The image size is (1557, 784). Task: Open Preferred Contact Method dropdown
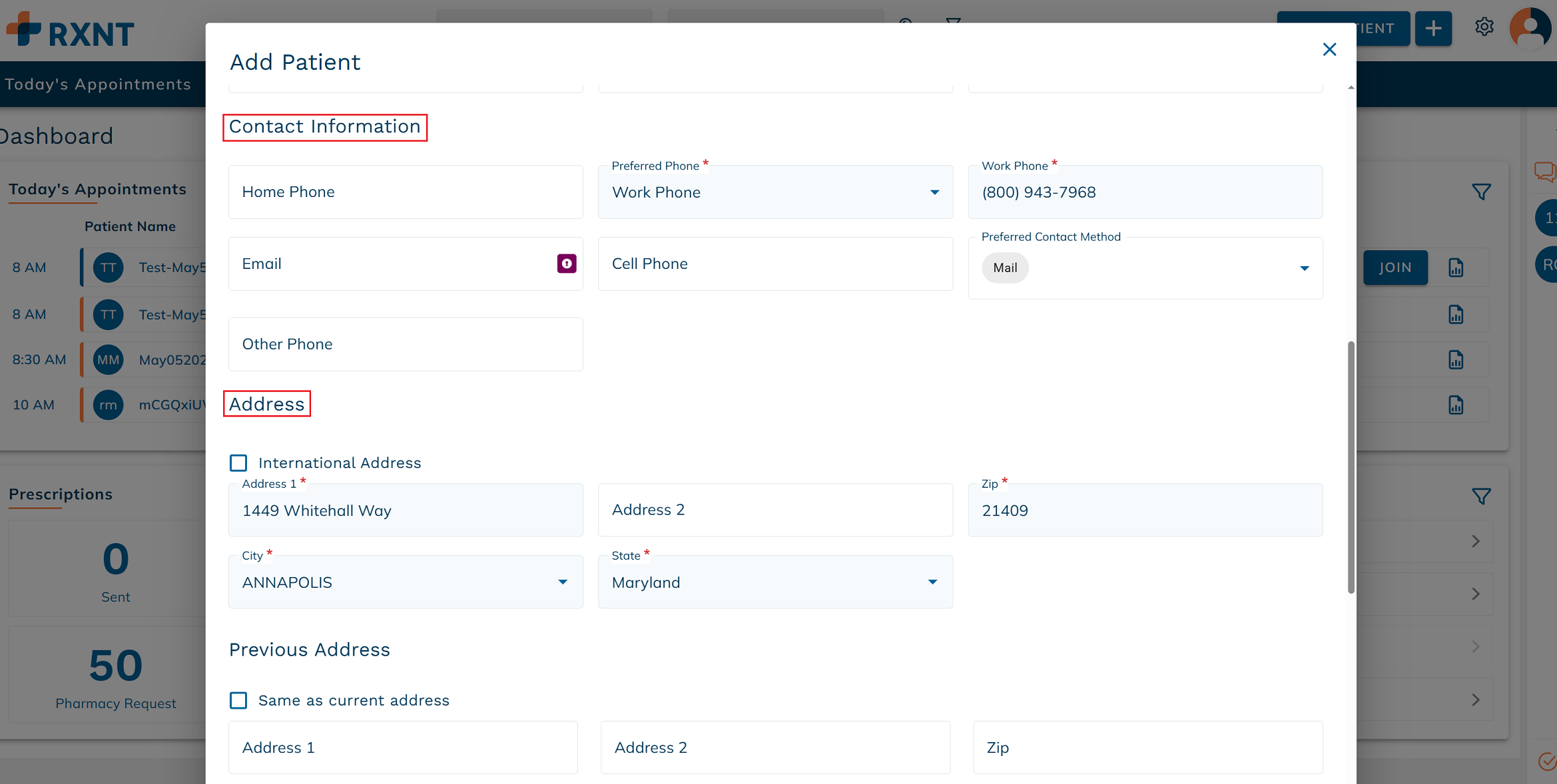(x=1145, y=268)
